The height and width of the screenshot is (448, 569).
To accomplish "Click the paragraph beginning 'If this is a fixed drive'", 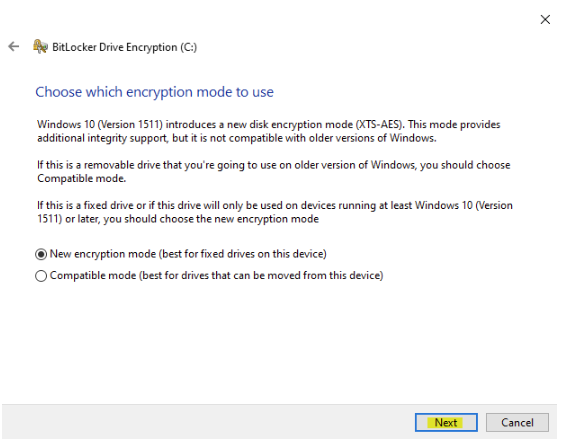I will coord(275,212).
